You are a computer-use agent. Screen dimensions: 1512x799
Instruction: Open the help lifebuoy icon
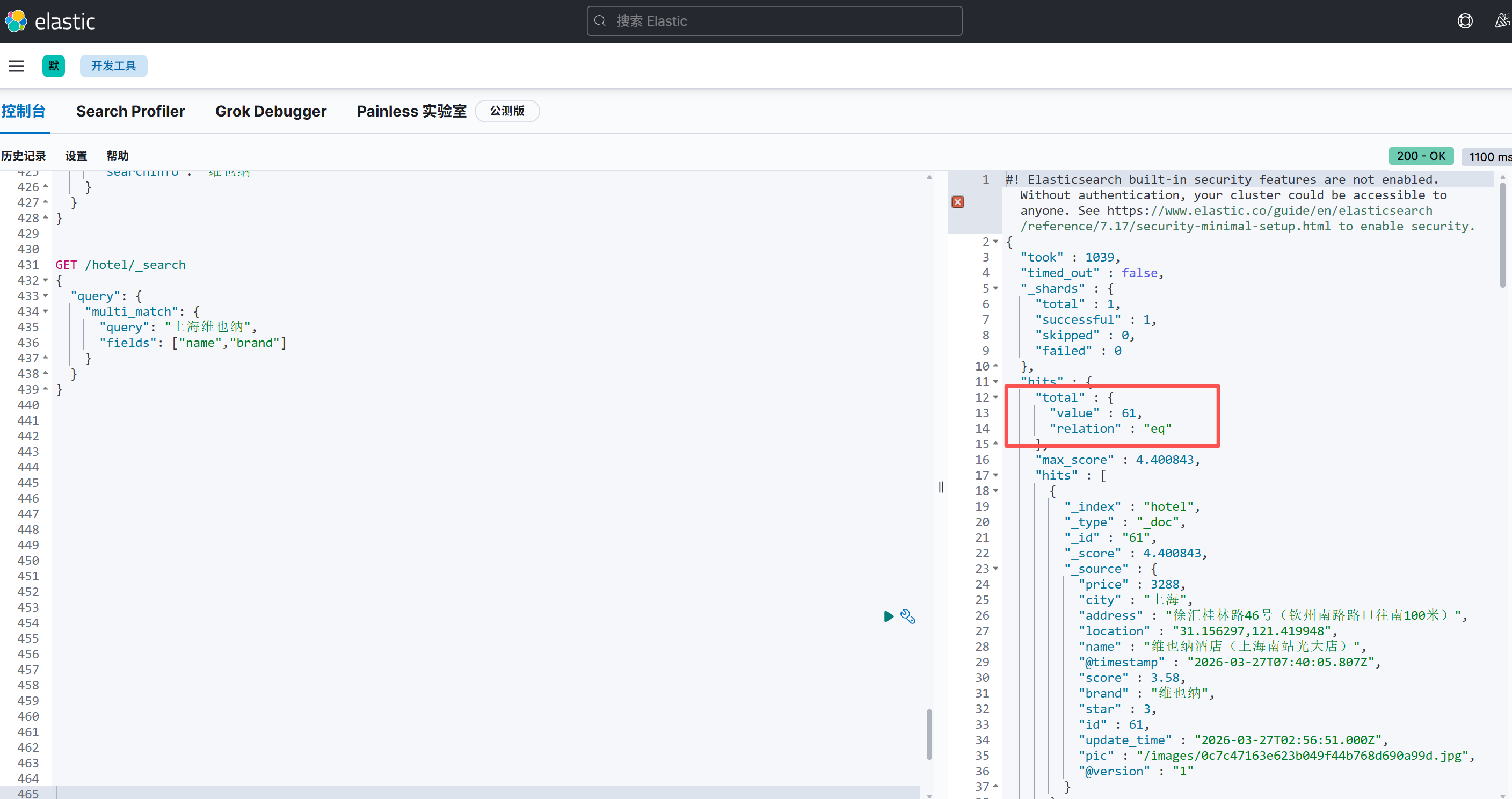[1465, 21]
